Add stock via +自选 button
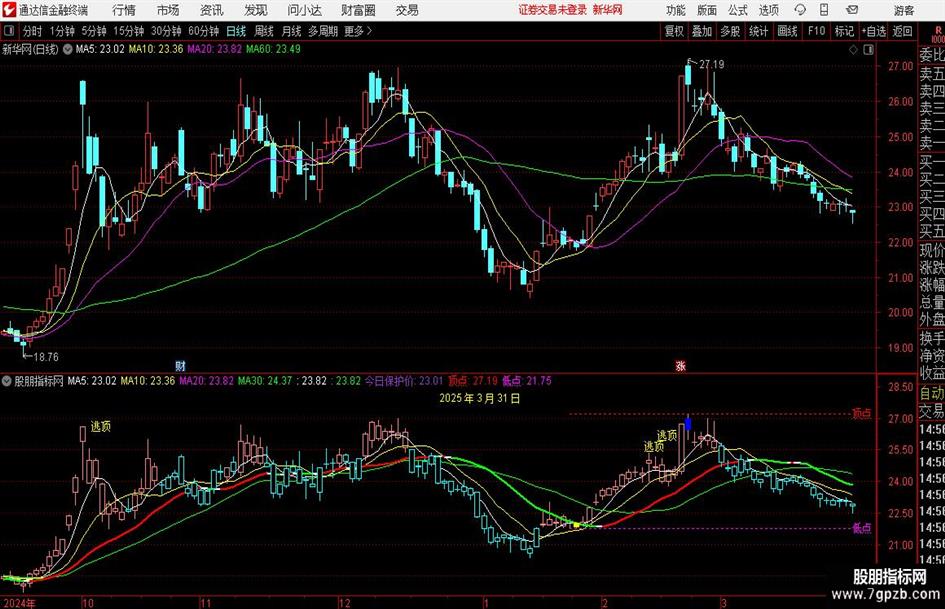 874,31
